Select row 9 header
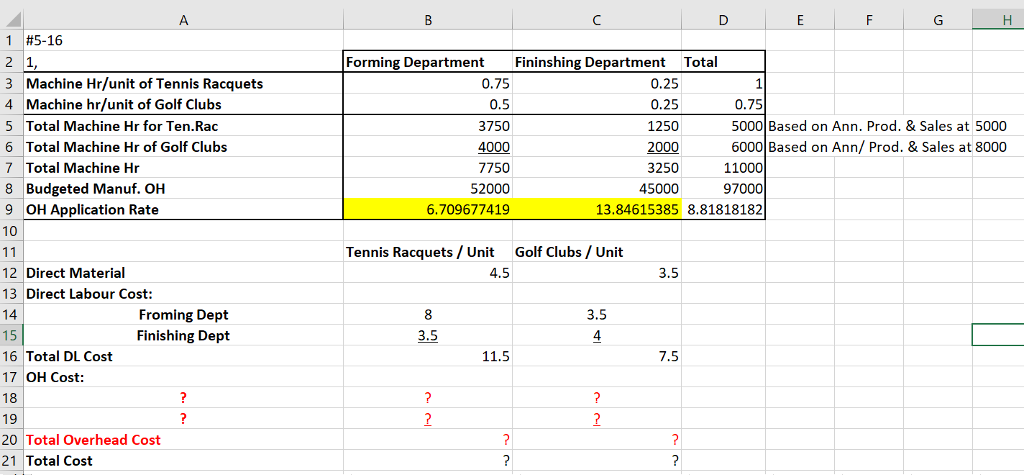The width and height of the screenshot is (1024, 475). [11, 210]
